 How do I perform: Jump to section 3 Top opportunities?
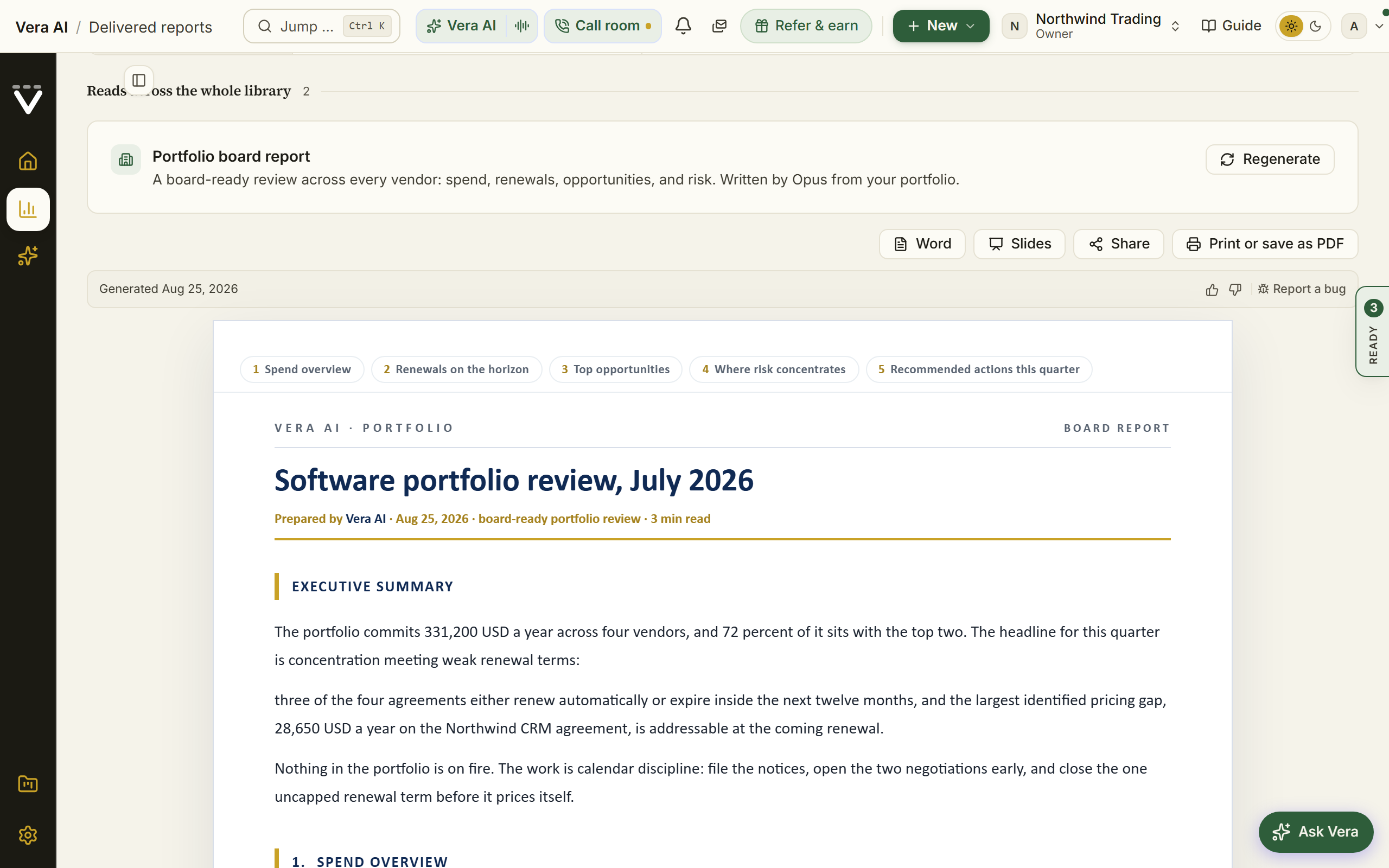[615, 369]
